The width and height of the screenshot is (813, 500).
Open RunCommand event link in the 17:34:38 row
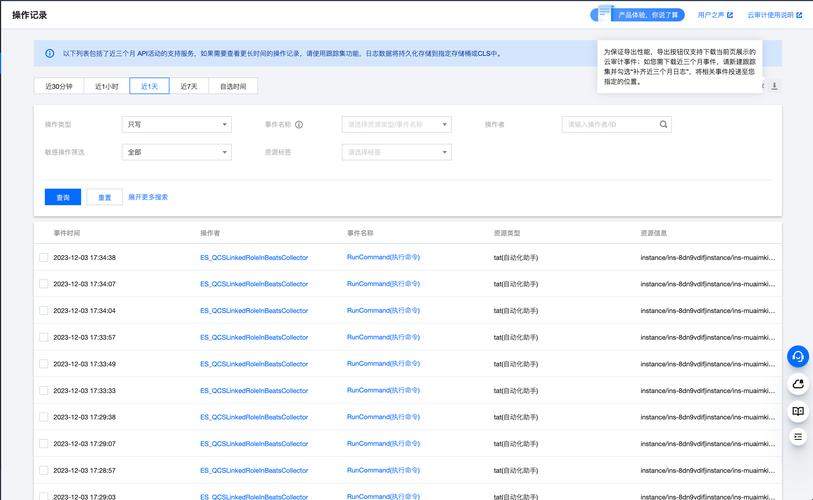pos(383,257)
